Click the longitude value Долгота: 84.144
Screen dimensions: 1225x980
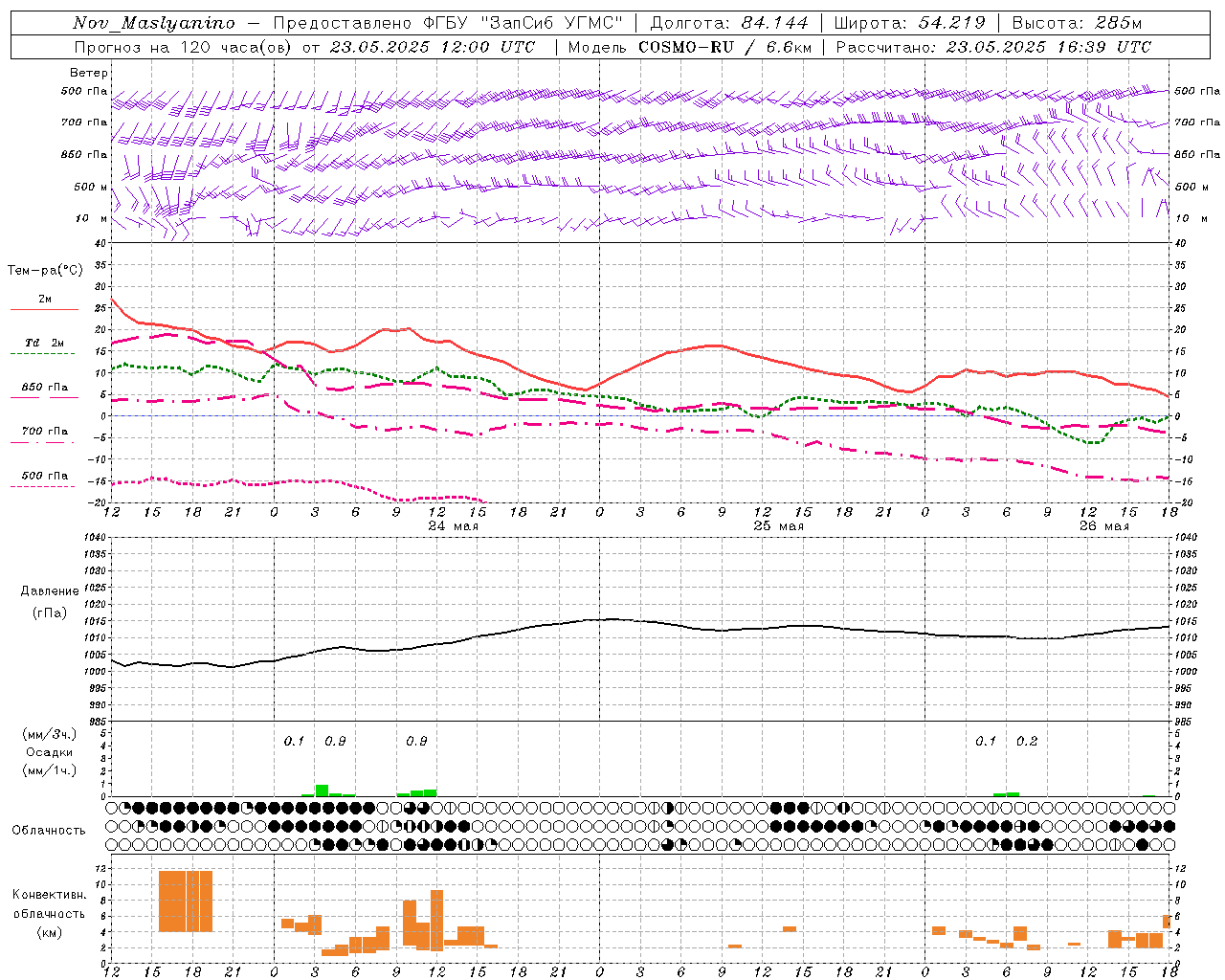(729, 23)
